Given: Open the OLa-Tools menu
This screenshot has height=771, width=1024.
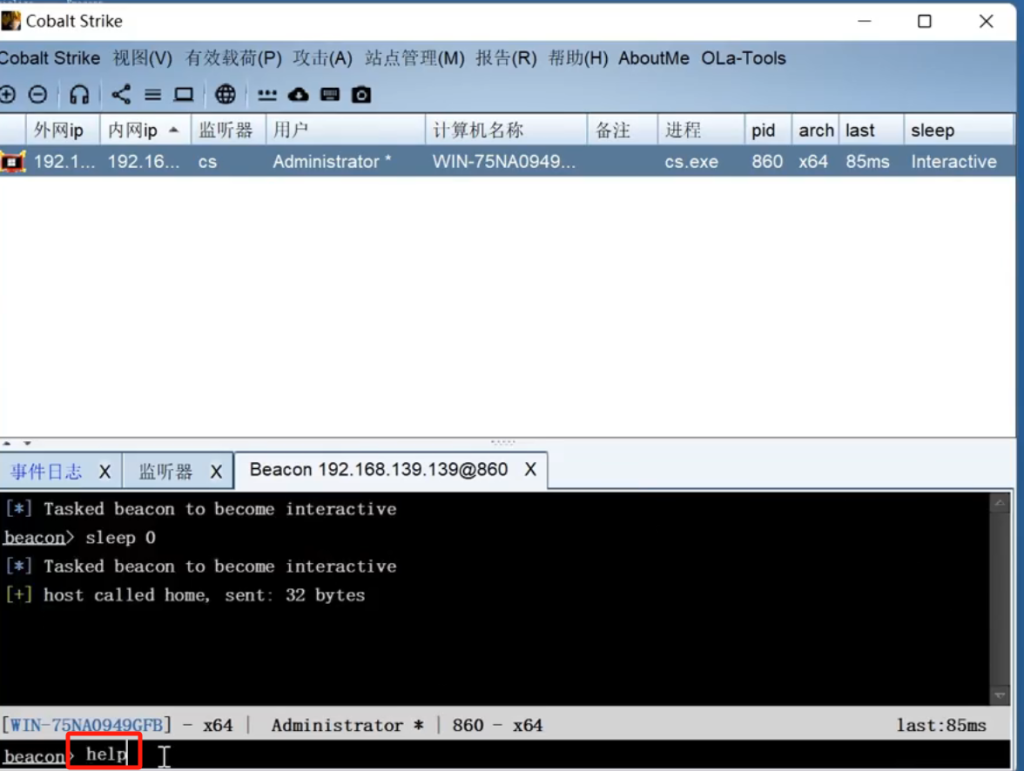Looking at the screenshot, I should [x=743, y=58].
